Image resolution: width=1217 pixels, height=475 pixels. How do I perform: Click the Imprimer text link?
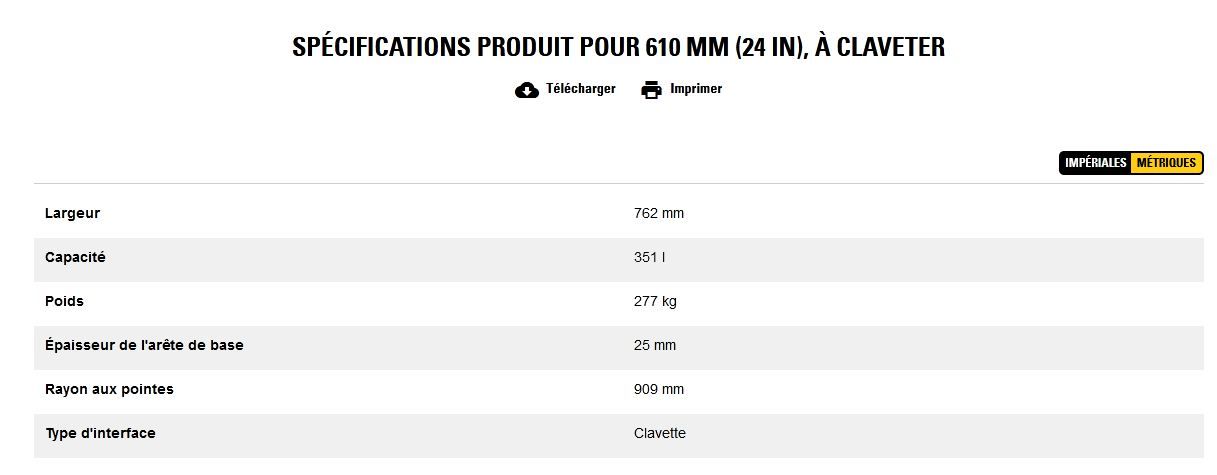click(x=696, y=89)
